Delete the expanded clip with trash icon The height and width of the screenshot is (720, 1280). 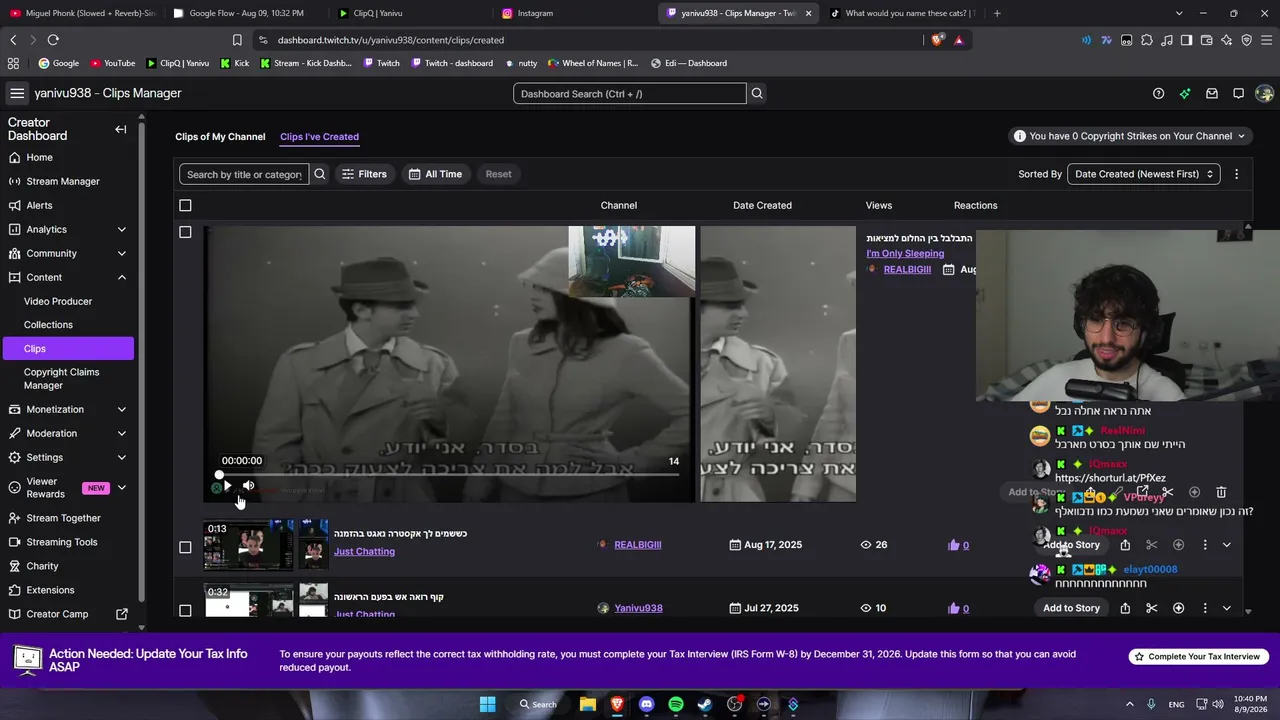tap(1221, 492)
